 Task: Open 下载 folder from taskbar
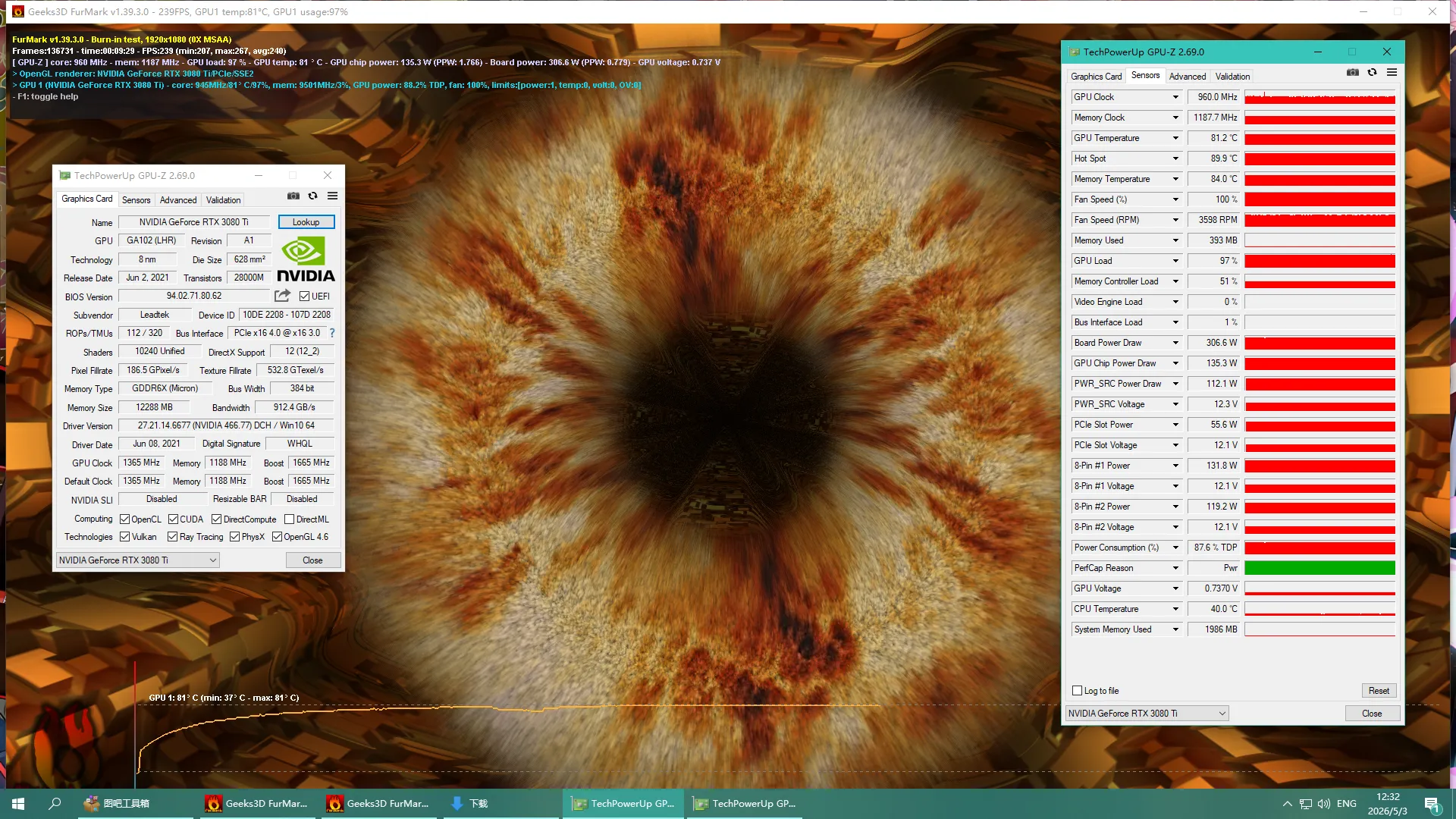pyautogui.click(x=500, y=804)
